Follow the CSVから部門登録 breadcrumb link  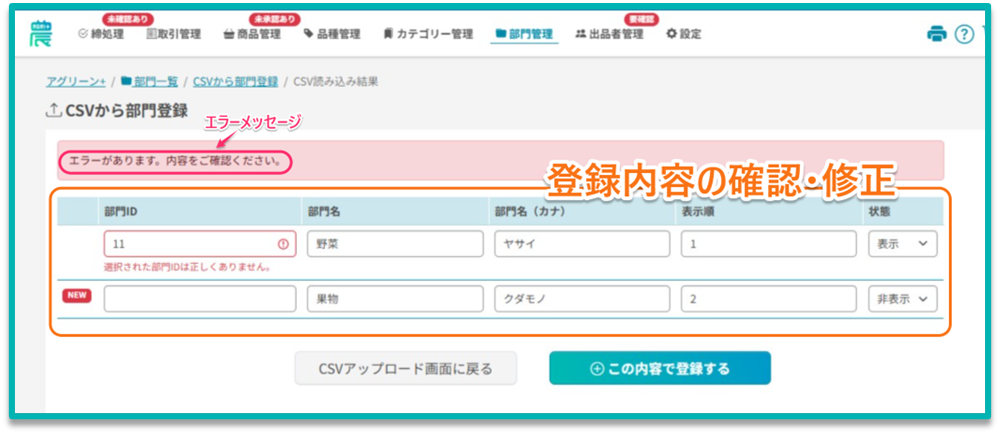coord(235,81)
